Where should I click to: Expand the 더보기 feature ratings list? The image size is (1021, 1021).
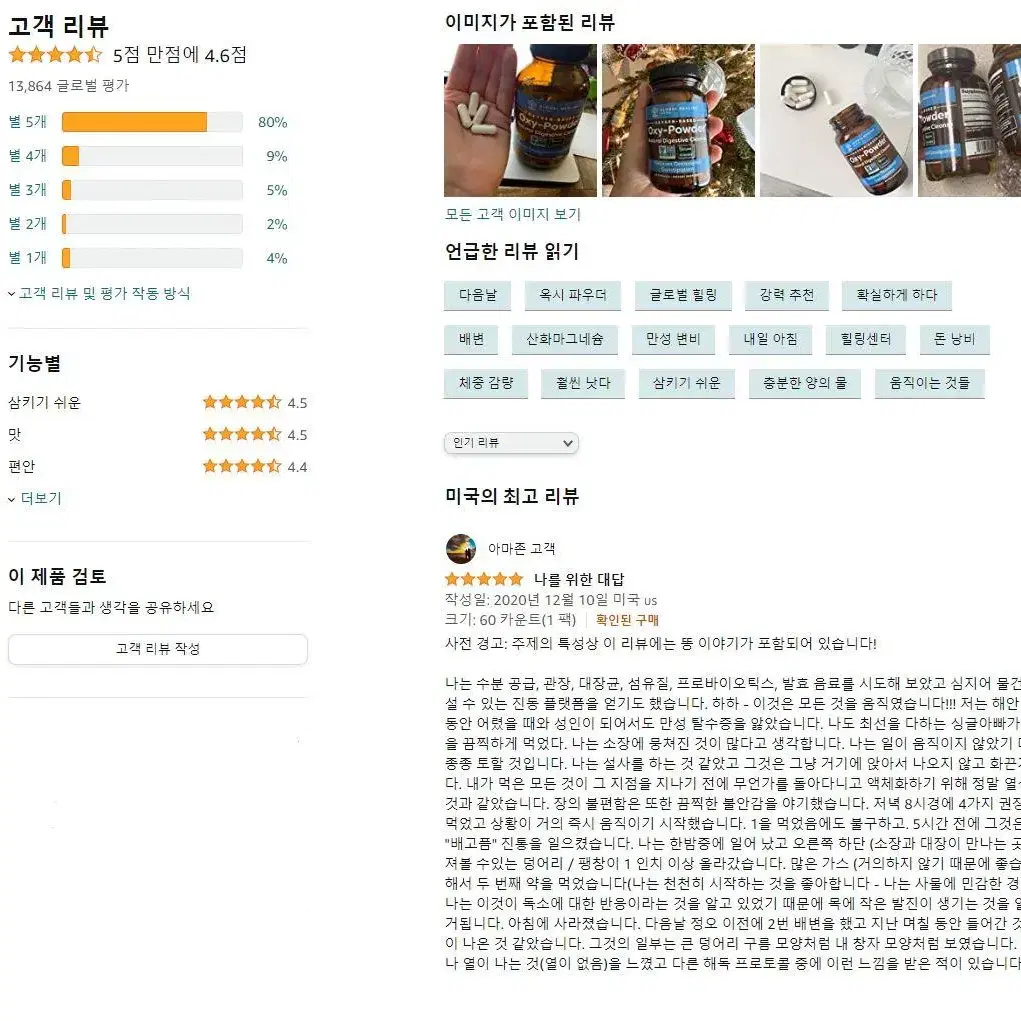click(35, 499)
